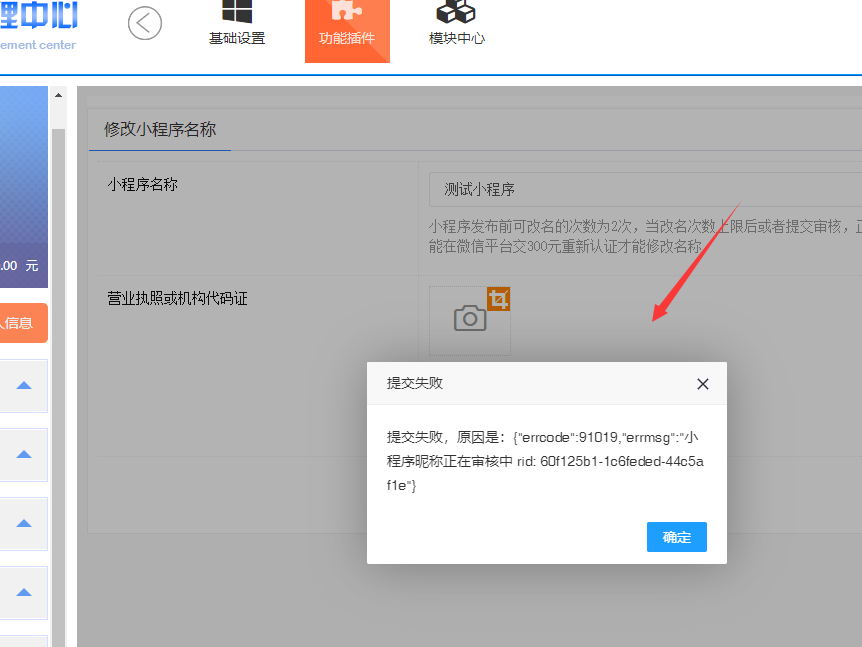Open the 基础设置 menu label
The image size is (862, 647).
pyautogui.click(x=237, y=39)
